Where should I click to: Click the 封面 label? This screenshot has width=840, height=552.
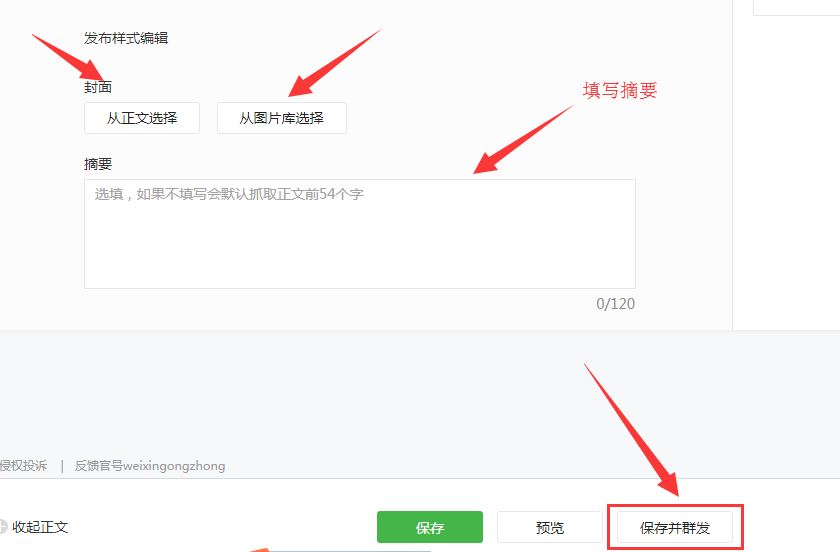pos(98,87)
